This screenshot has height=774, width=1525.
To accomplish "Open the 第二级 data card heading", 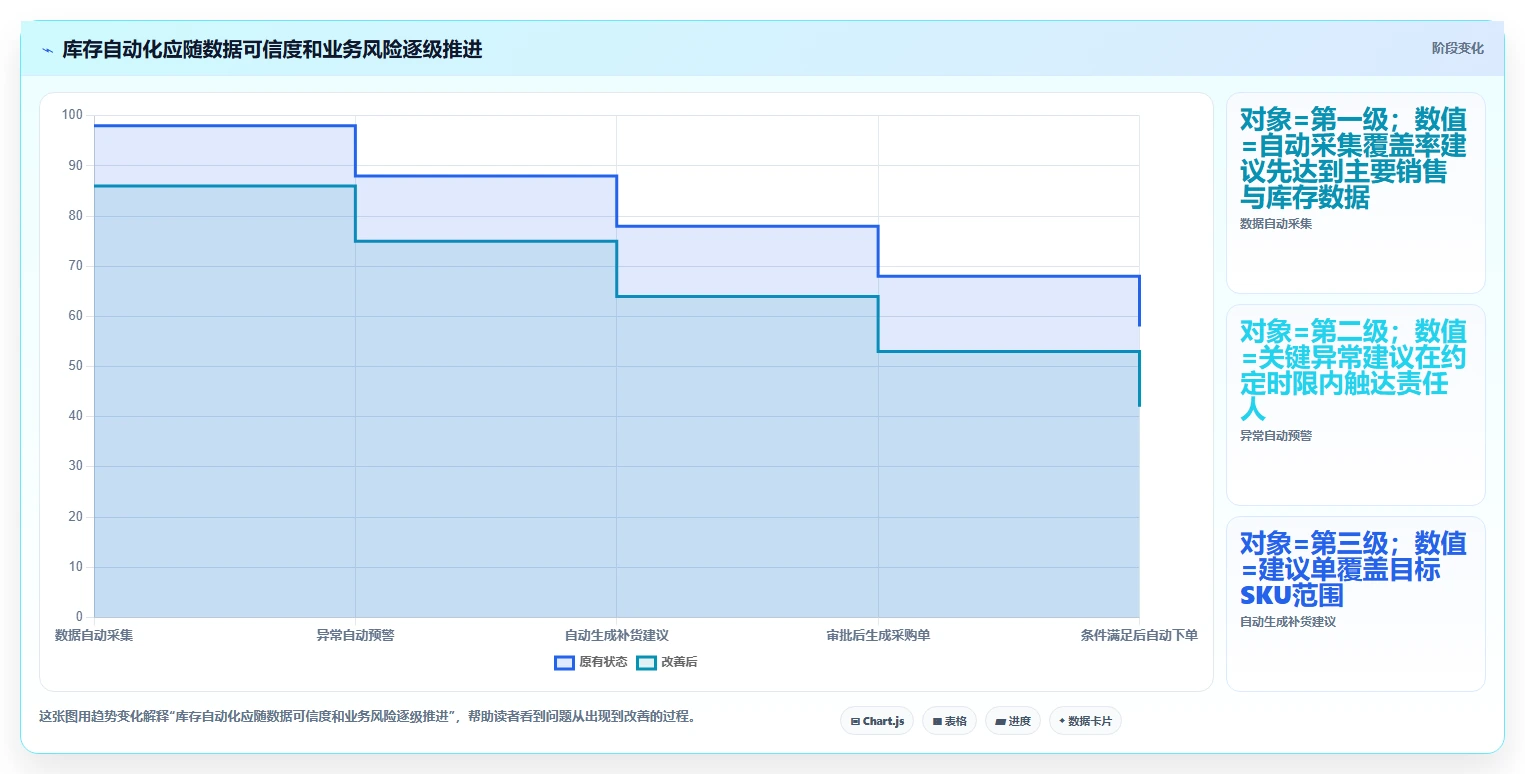I will click(1354, 371).
